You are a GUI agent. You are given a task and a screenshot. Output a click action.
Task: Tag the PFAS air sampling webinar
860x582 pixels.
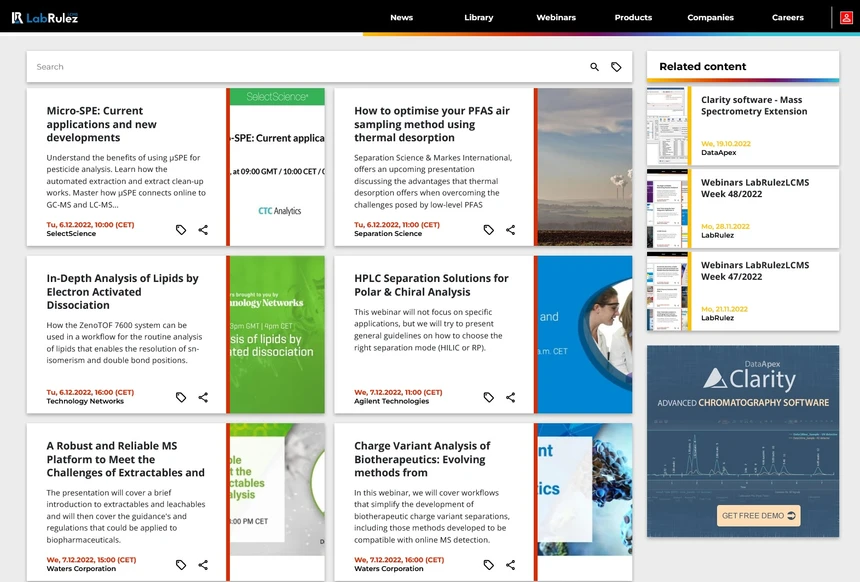tap(489, 230)
